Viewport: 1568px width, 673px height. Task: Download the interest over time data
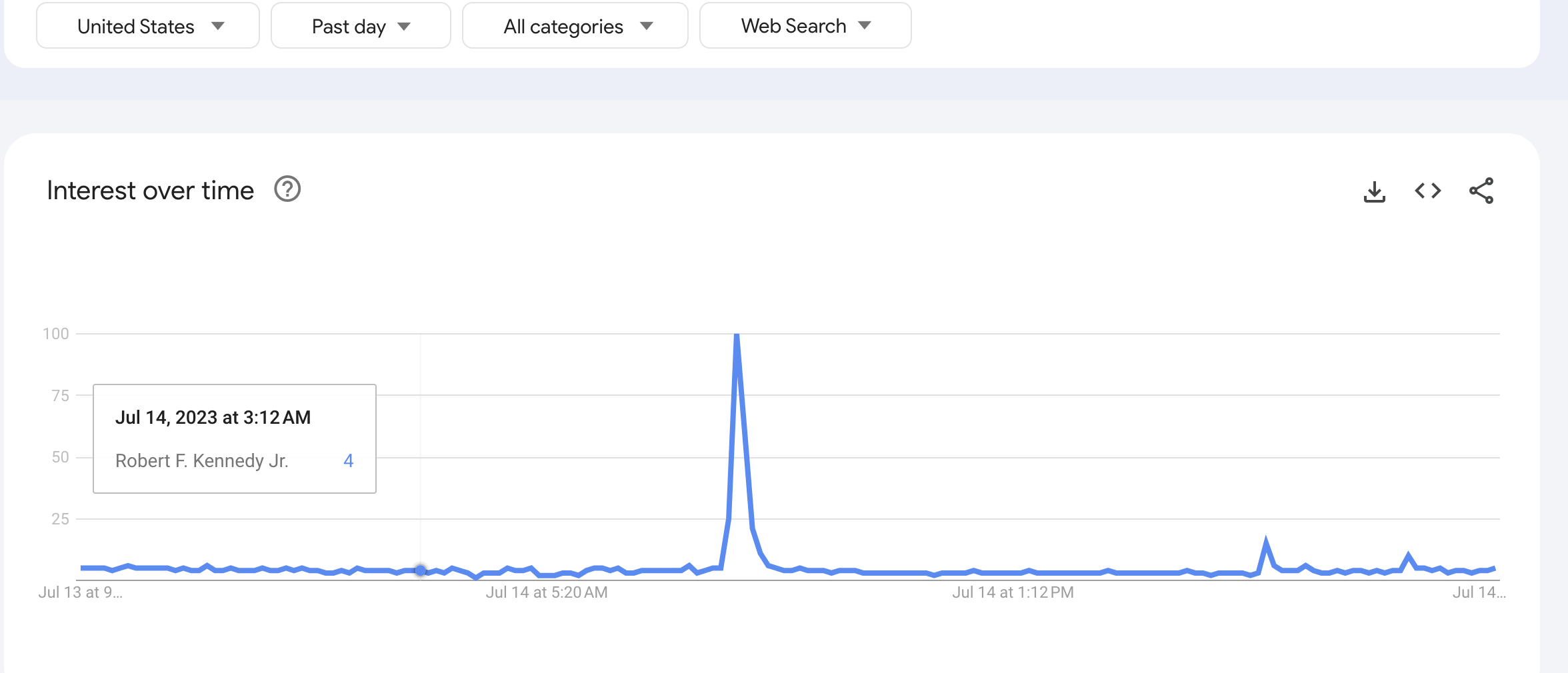point(1374,191)
